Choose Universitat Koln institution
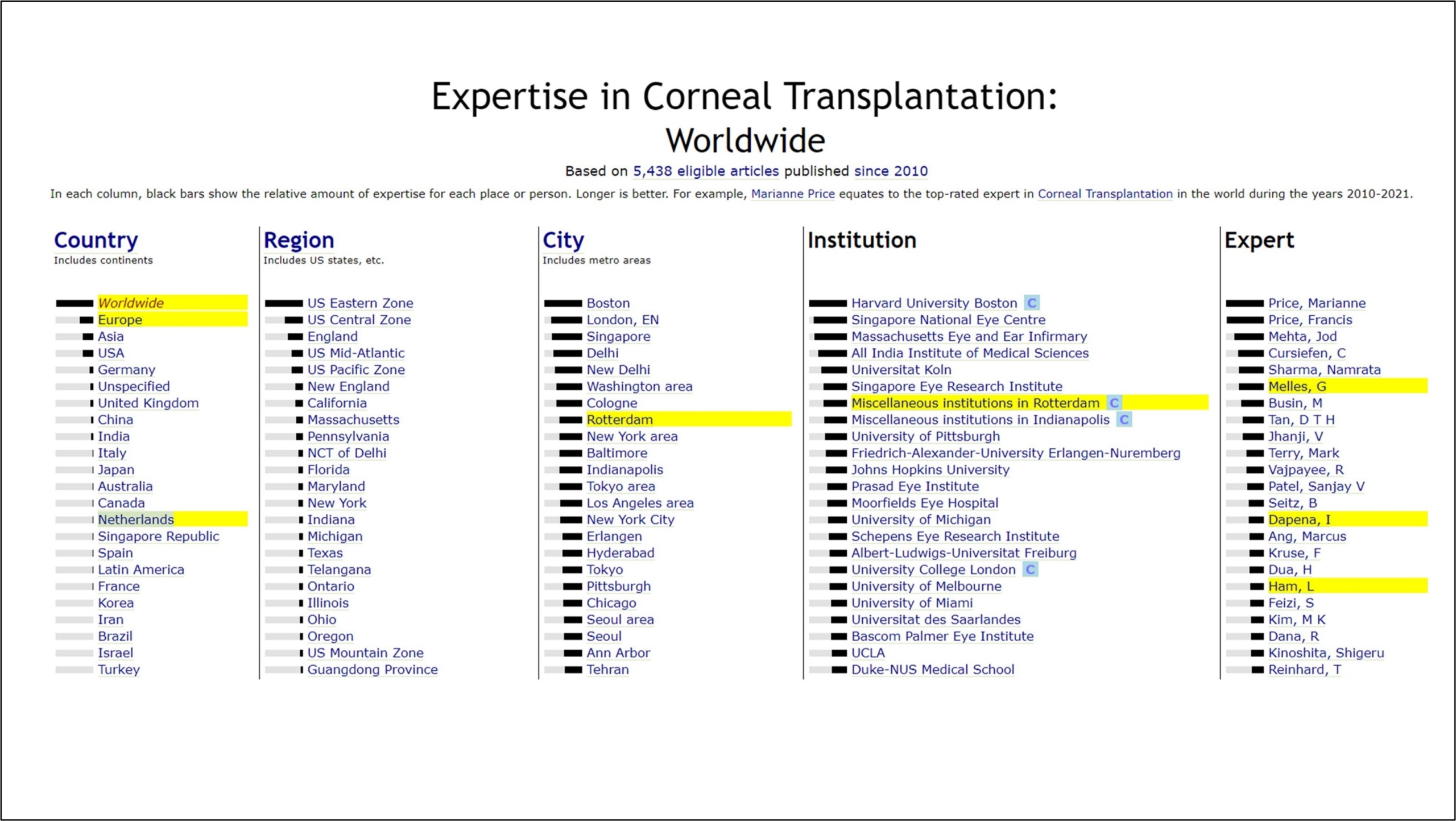This screenshot has width=1456, height=821. tap(901, 370)
